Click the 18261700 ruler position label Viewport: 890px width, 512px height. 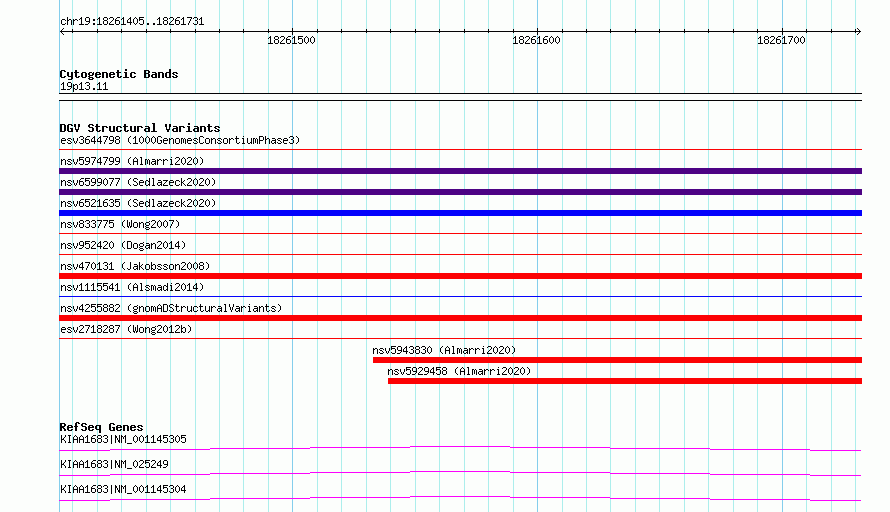coord(781,40)
